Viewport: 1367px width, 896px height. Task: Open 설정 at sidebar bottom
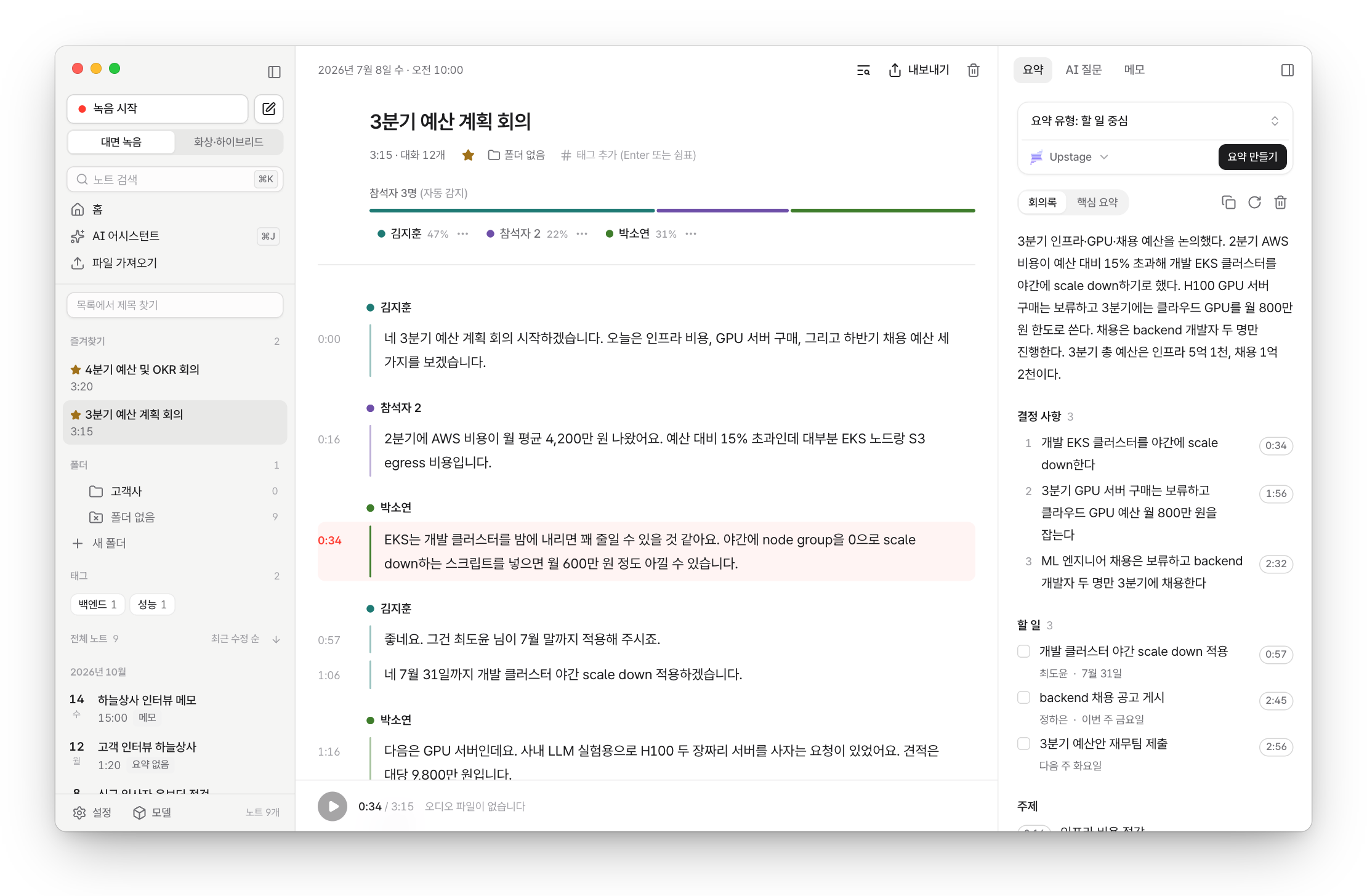92,813
